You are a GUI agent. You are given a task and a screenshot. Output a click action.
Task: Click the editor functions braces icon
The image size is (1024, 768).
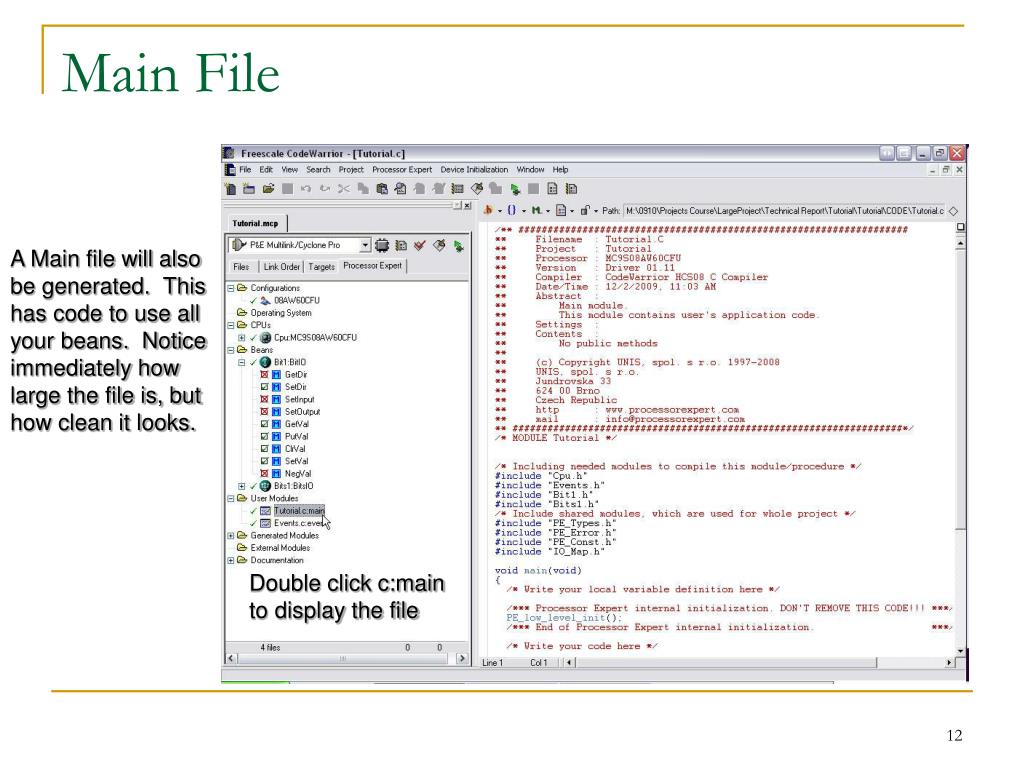[511, 210]
